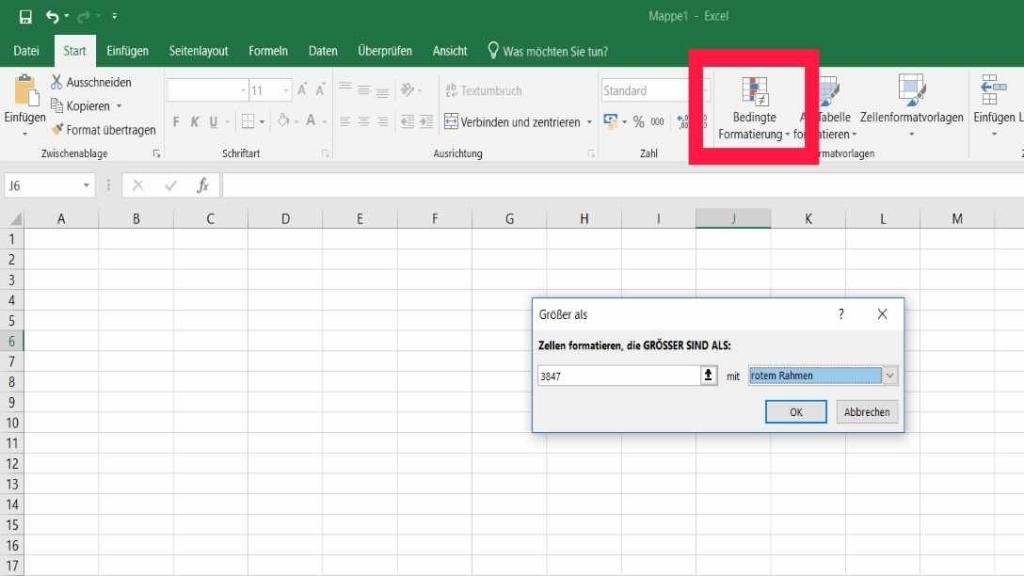Click the Format übertragen paintbrush
The width and height of the screenshot is (1024, 576).
tap(57, 130)
